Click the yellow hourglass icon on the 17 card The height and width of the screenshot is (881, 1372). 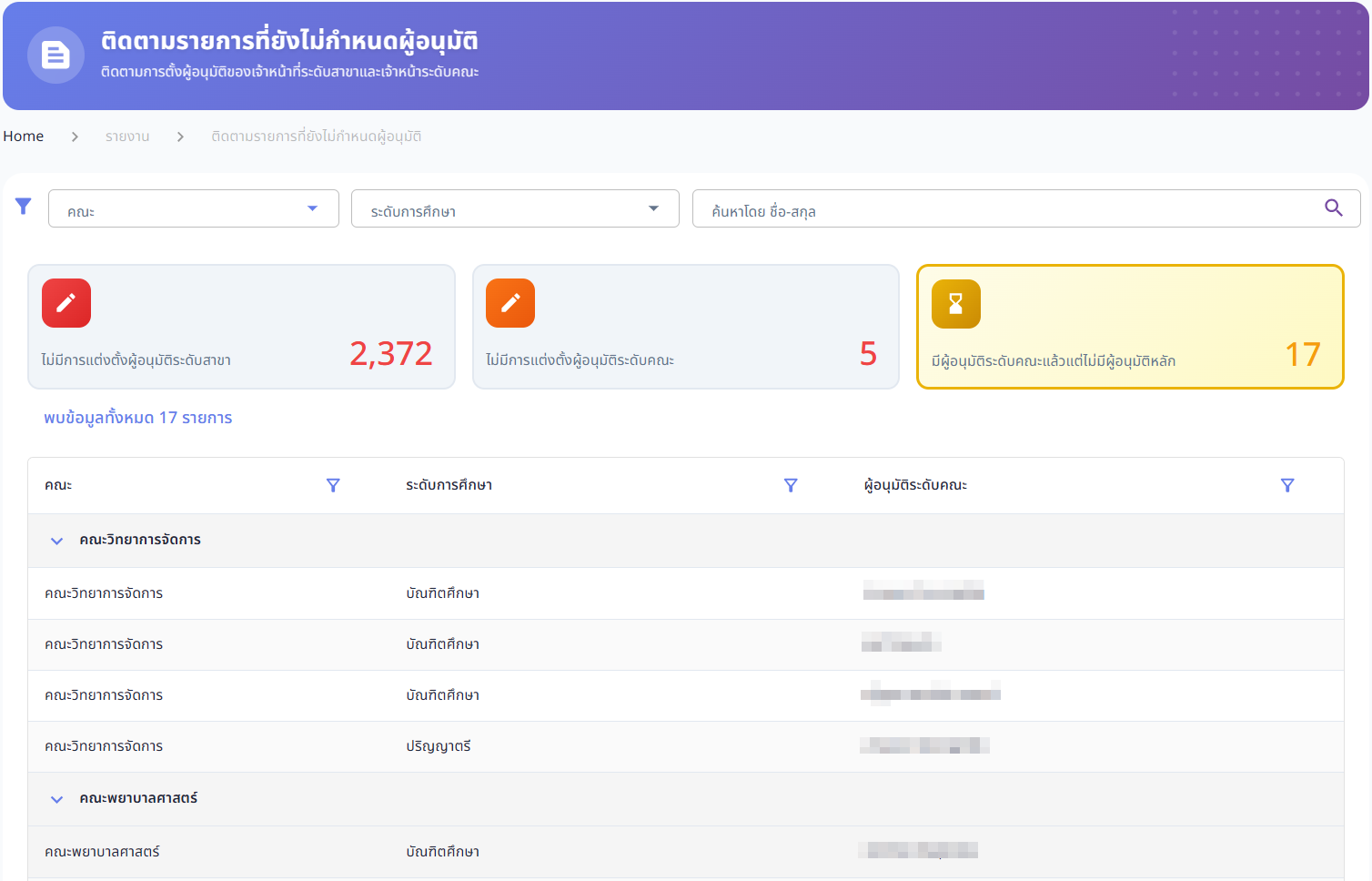tap(955, 304)
